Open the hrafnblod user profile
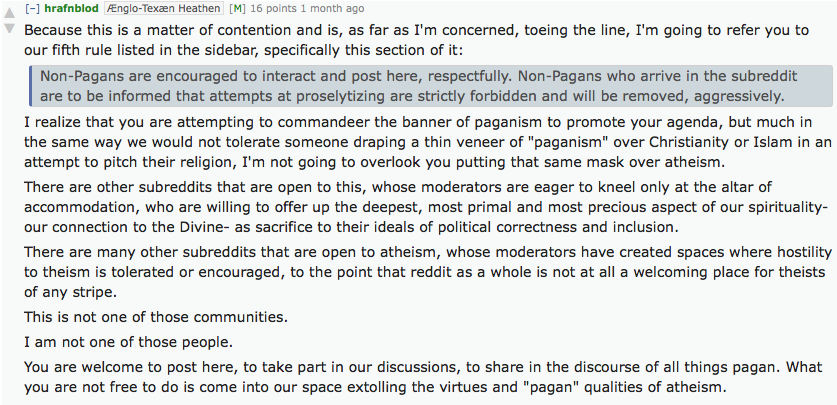The width and height of the screenshot is (837, 405). [x=72, y=9]
